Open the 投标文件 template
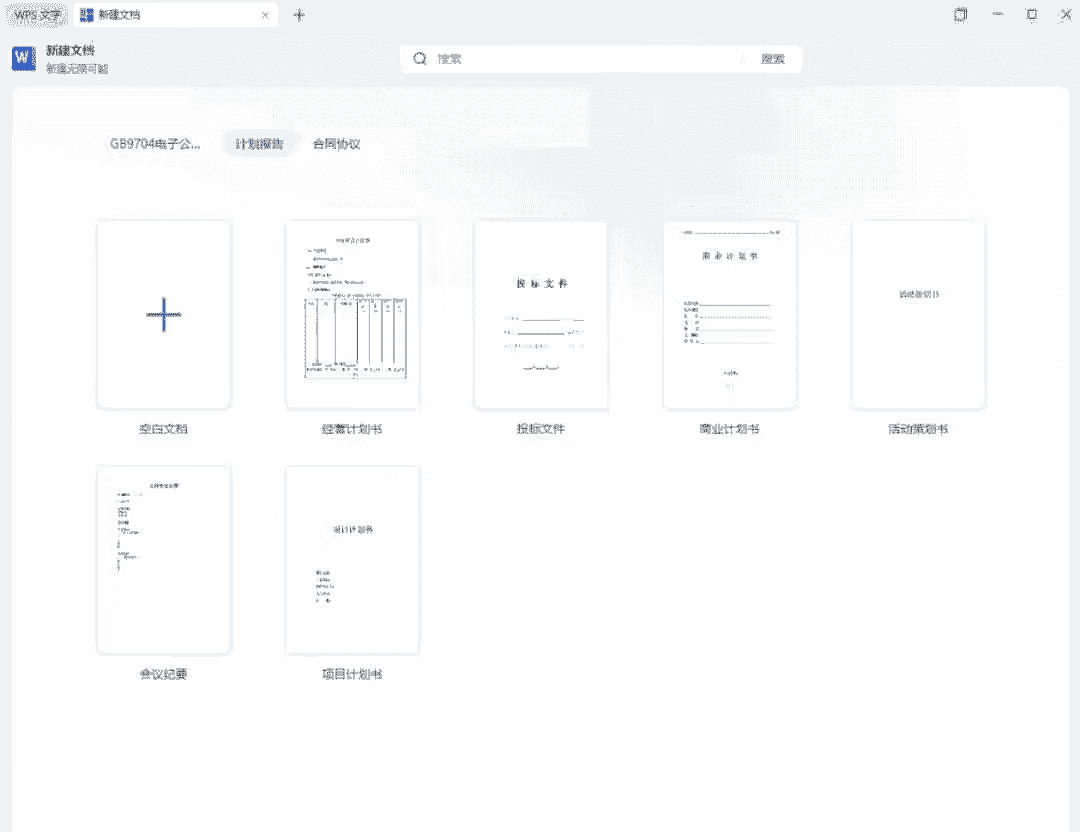 click(540, 314)
